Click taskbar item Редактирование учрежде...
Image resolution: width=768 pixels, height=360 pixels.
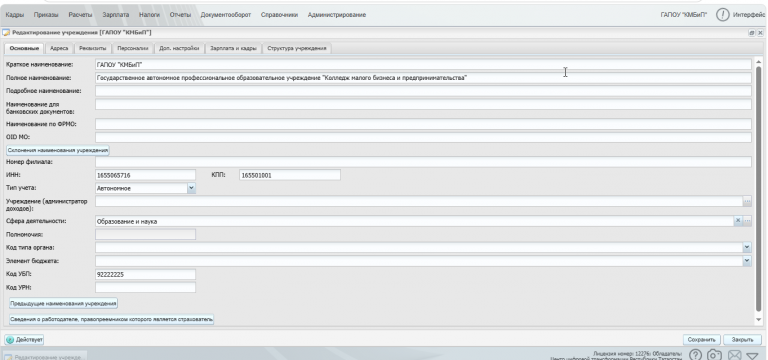tap(45, 357)
